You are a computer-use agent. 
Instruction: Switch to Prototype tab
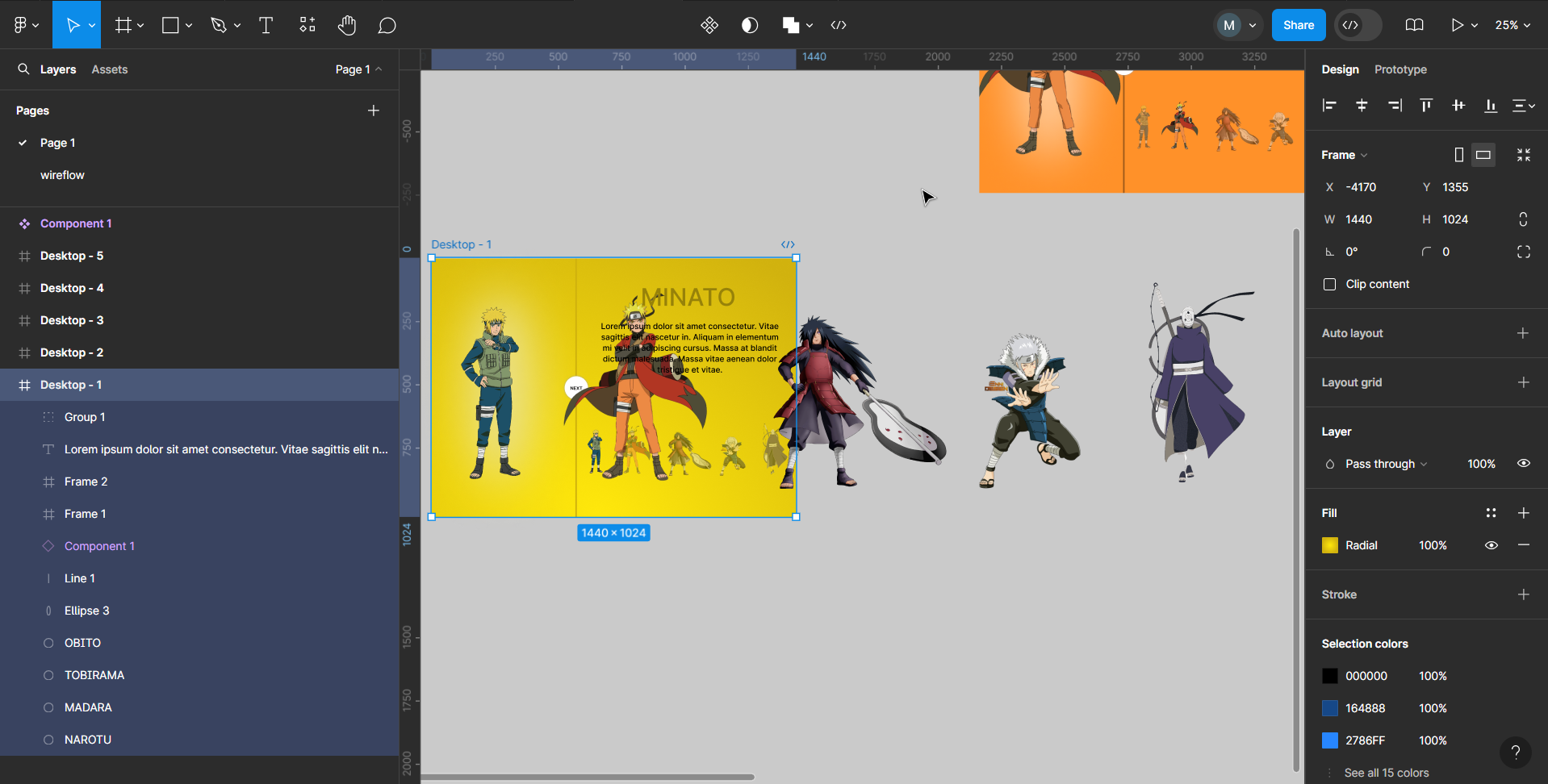1400,69
